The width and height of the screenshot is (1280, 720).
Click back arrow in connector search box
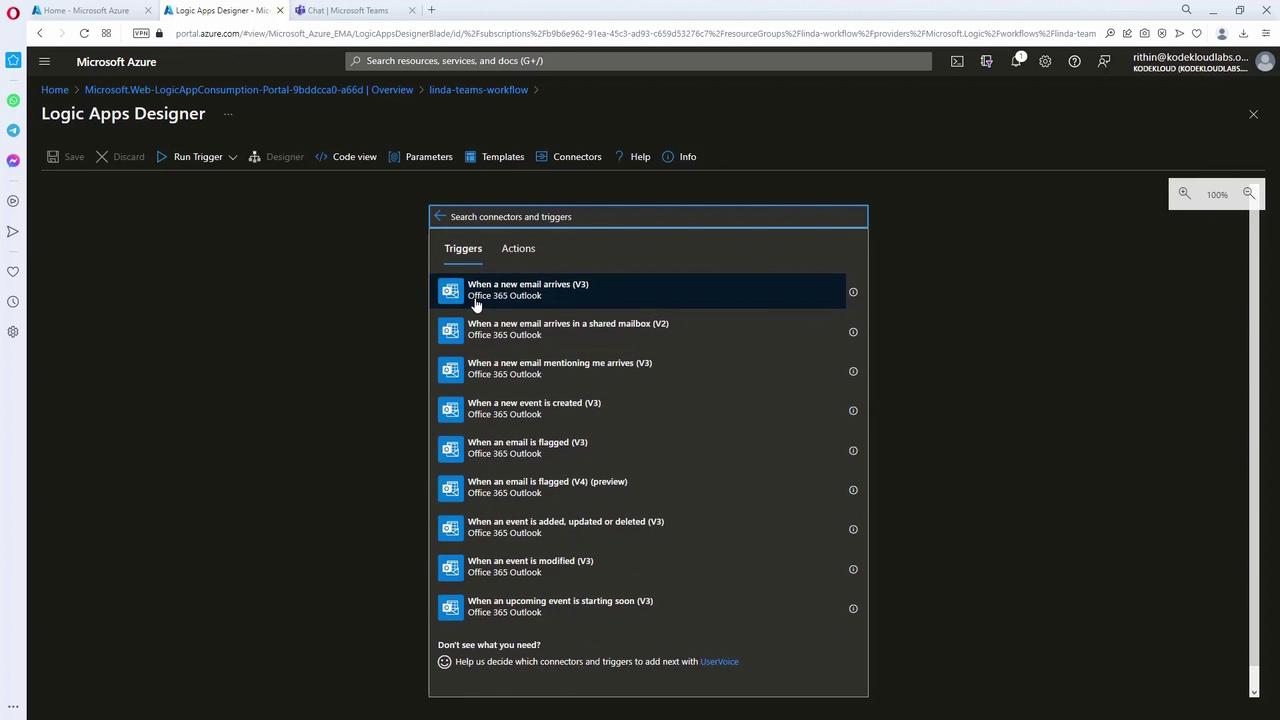(440, 216)
